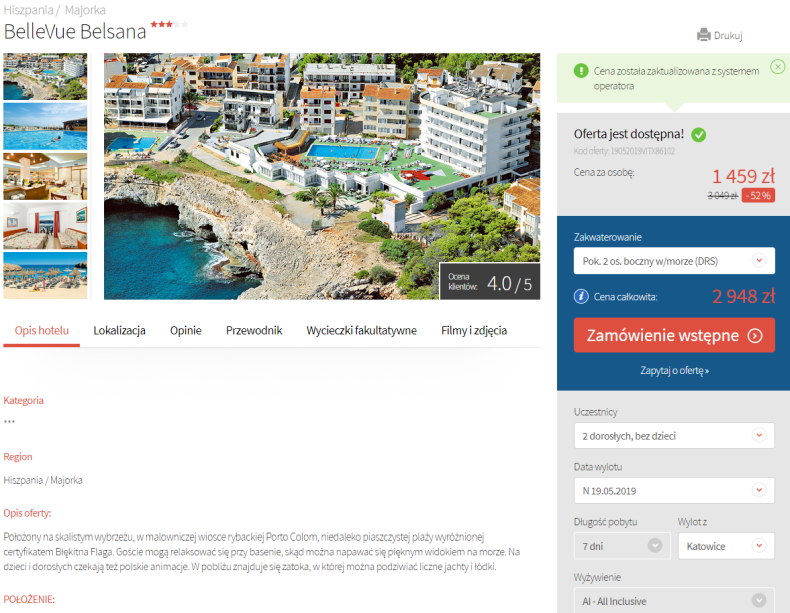Switch to the Lokalizacja tab

pos(119,330)
